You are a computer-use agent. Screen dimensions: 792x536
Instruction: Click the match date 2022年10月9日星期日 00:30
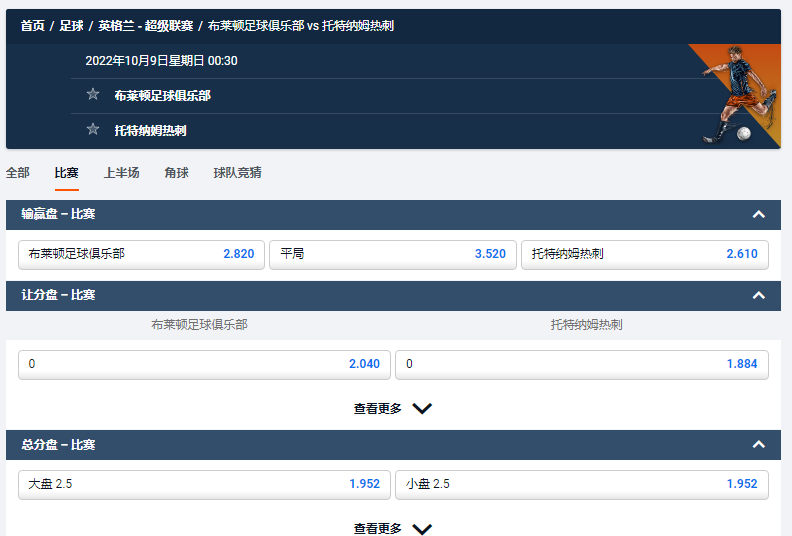coord(161,61)
